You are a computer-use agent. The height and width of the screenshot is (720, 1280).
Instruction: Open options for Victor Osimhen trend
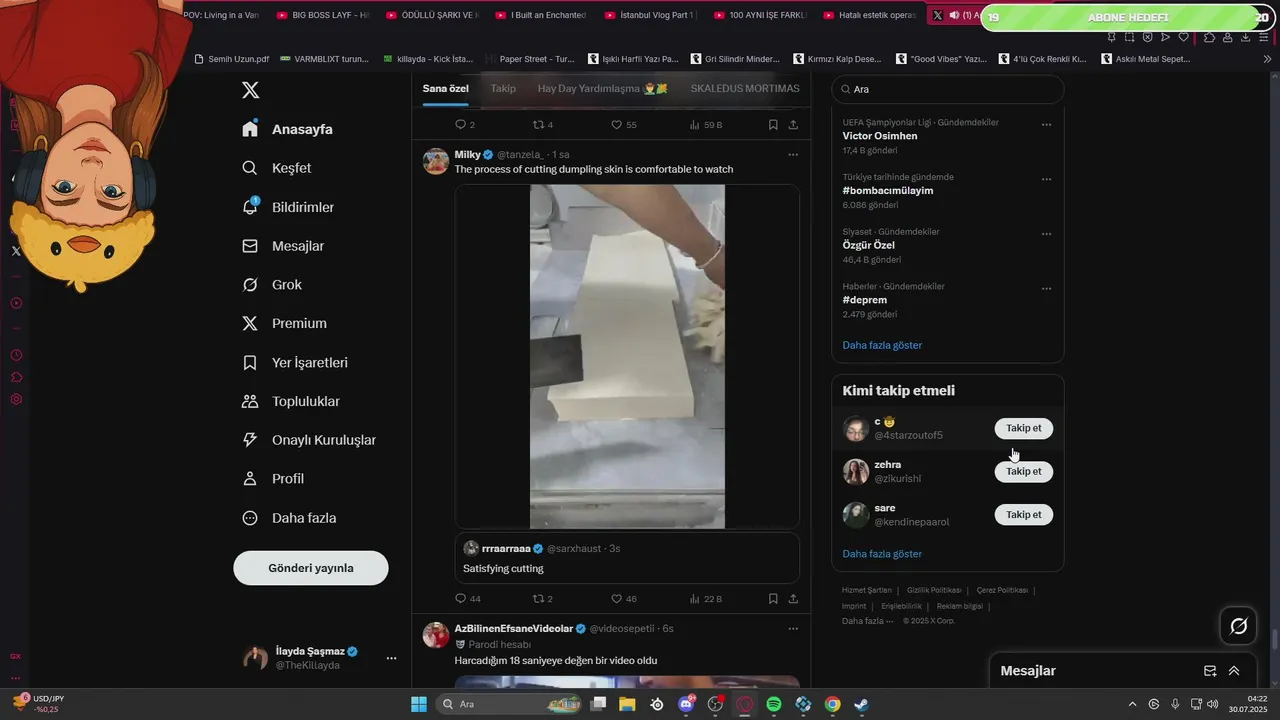click(1046, 125)
